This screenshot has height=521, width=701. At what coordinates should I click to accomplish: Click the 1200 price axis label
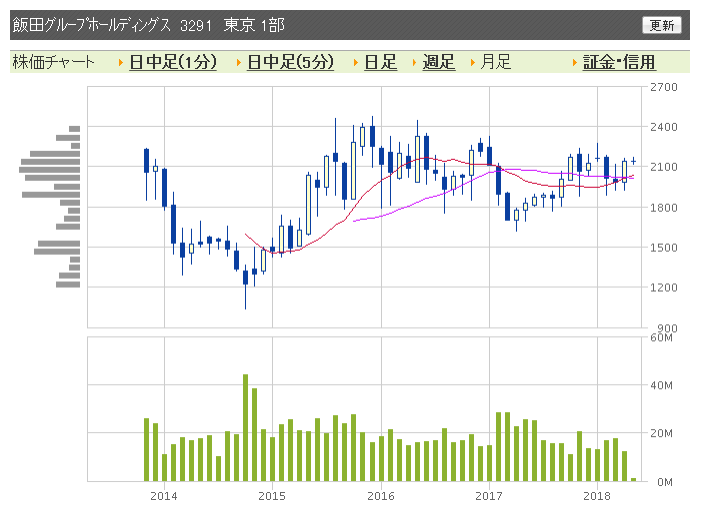(664, 288)
